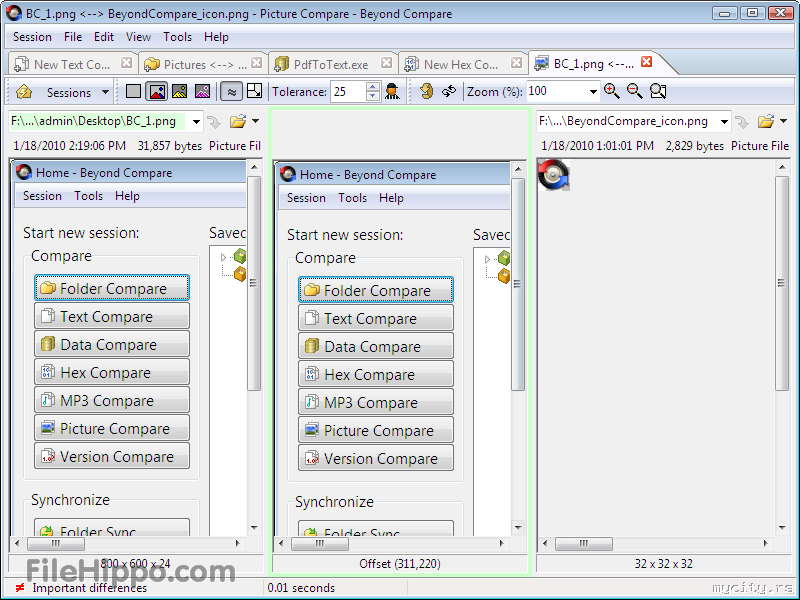This screenshot has width=800, height=600.
Task: Click the left pane load-file arrow icon
Action: click(214, 122)
